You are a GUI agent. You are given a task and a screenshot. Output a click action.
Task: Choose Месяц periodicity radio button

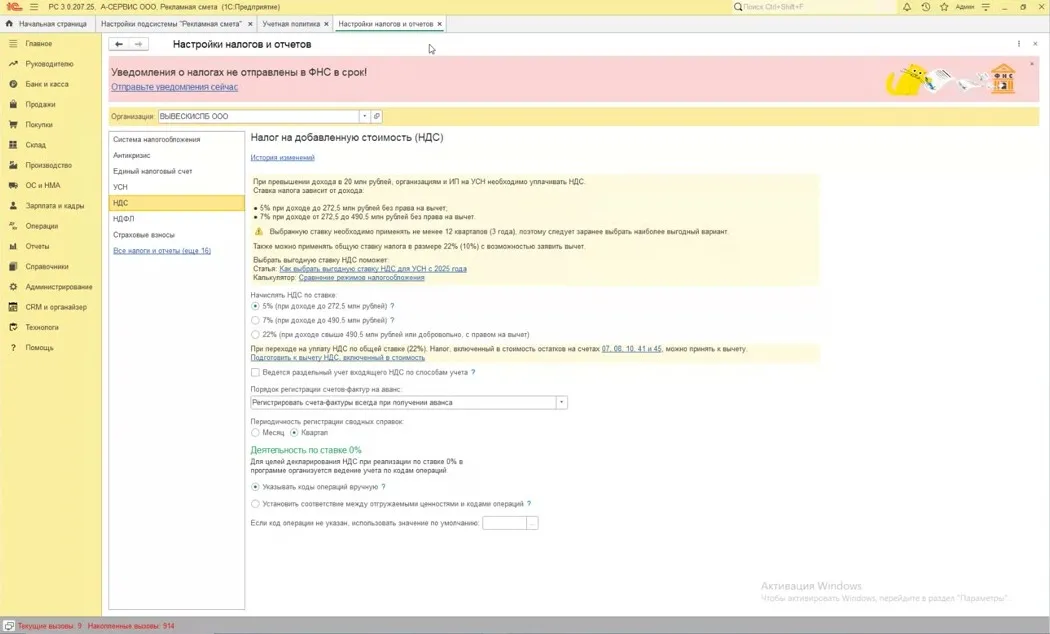(255, 432)
